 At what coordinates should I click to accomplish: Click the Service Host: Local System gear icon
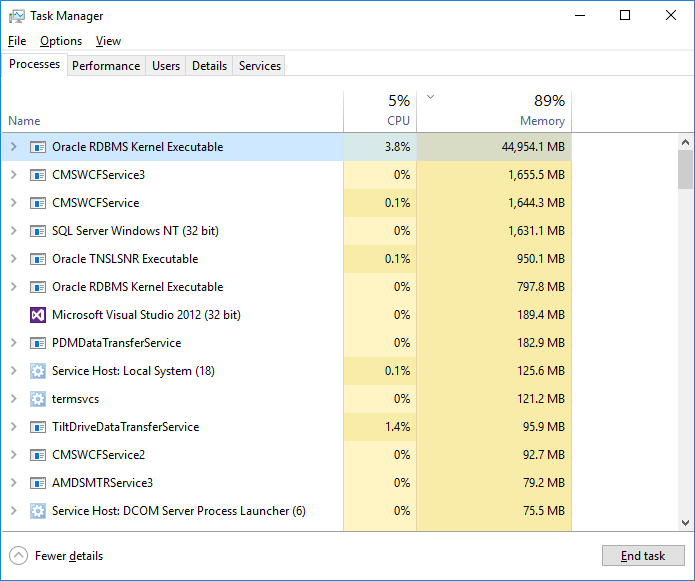(38, 371)
